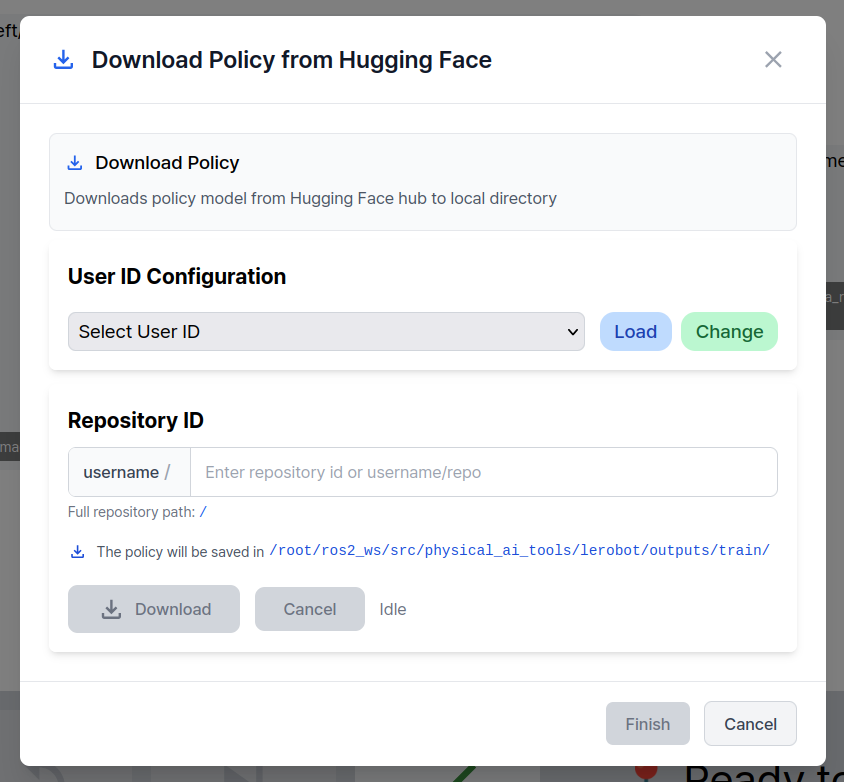The height and width of the screenshot is (782, 844).
Task: Click the /root/ros2_ws outputs train path
Action: (x=519, y=551)
